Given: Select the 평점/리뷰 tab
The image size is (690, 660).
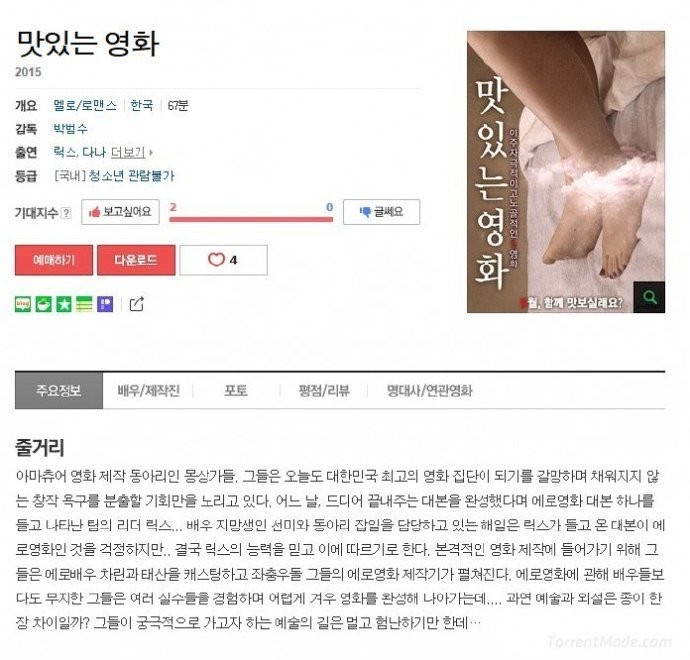Looking at the screenshot, I should click(x=324, y=391).
